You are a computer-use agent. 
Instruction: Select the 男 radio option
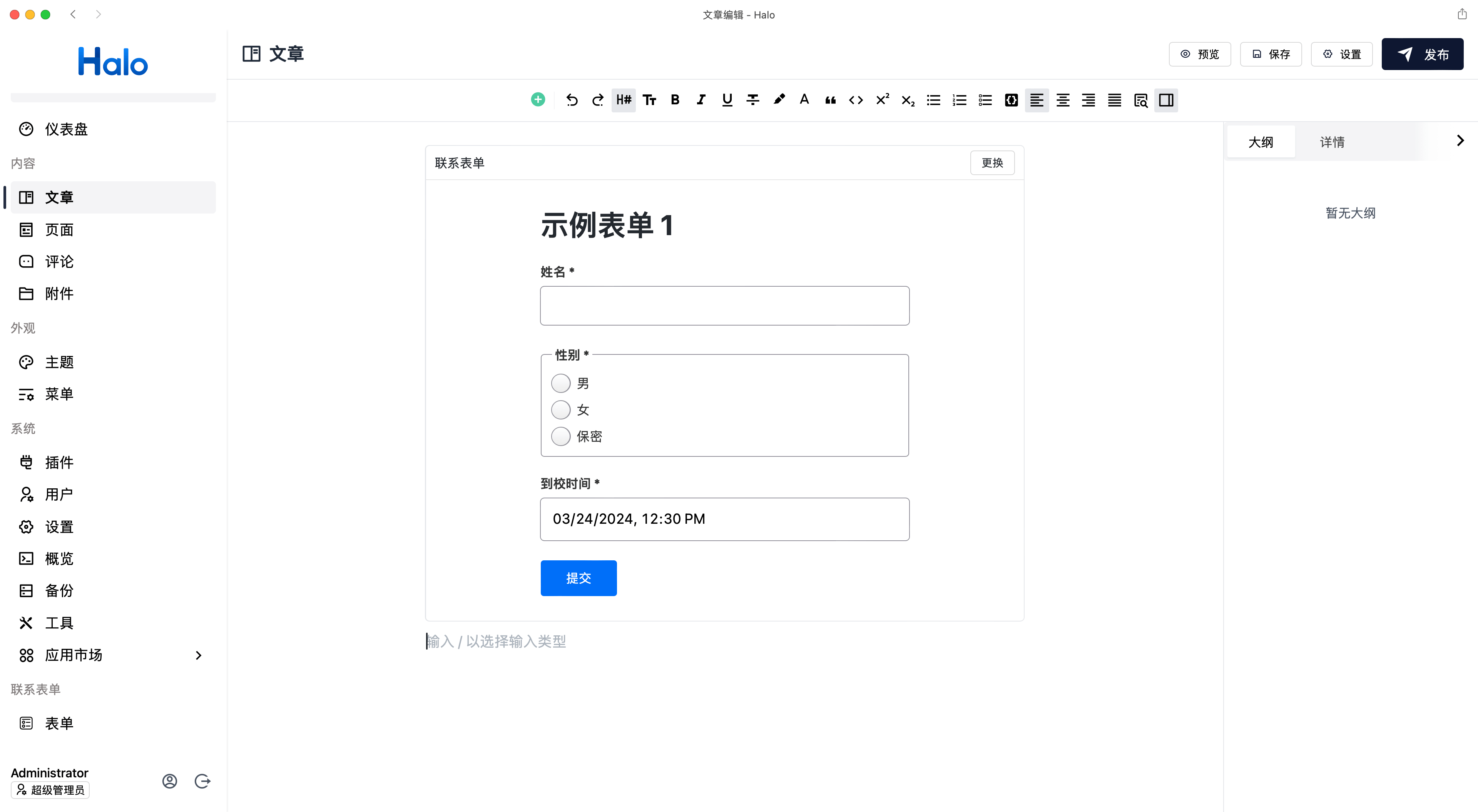coord(560,383)
